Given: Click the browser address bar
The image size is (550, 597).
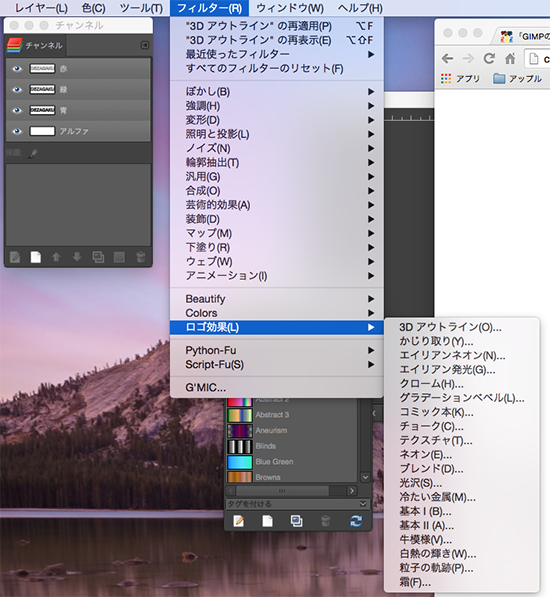Looking at the screenshot, I should coord(537,59).
